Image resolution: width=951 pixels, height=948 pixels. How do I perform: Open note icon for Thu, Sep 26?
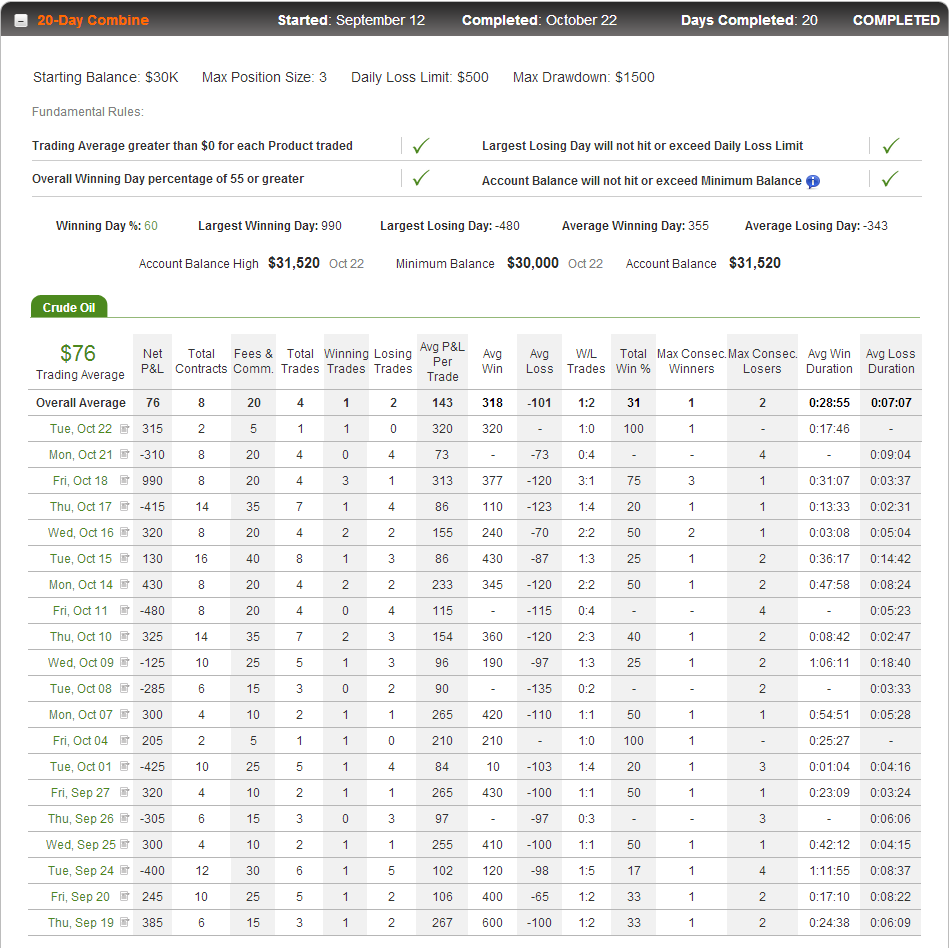[x=124, y=818]
